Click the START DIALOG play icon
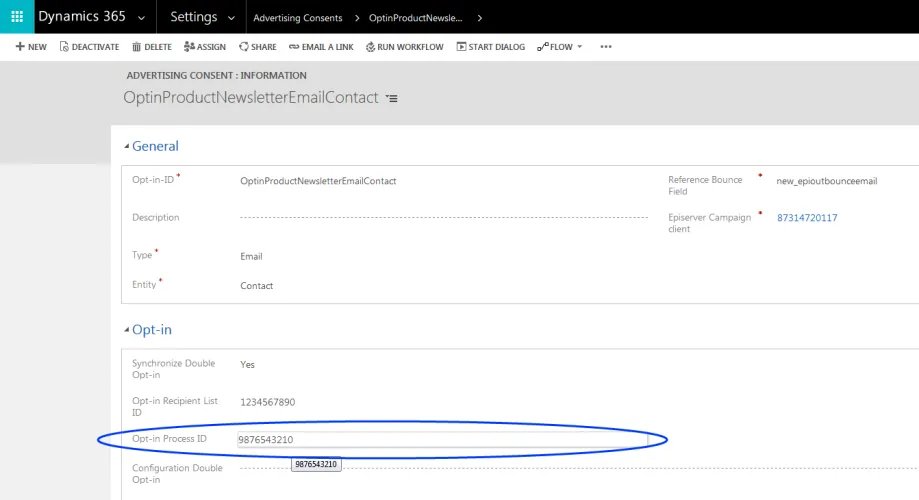Image resolution: width=919 pixels, height=500 pixels. (x=461, y=46)
